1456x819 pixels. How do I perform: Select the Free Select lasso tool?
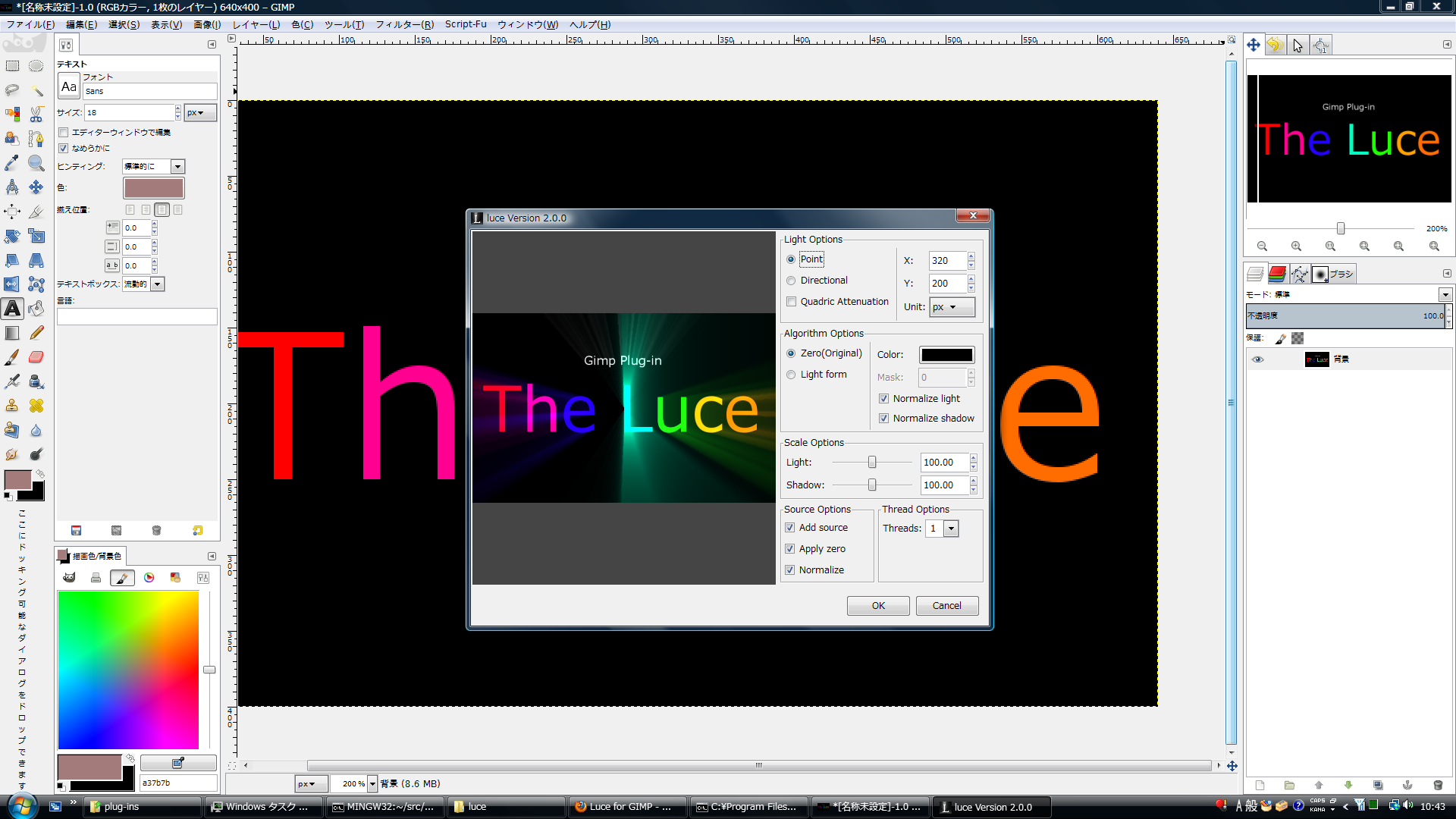(12, 90)
